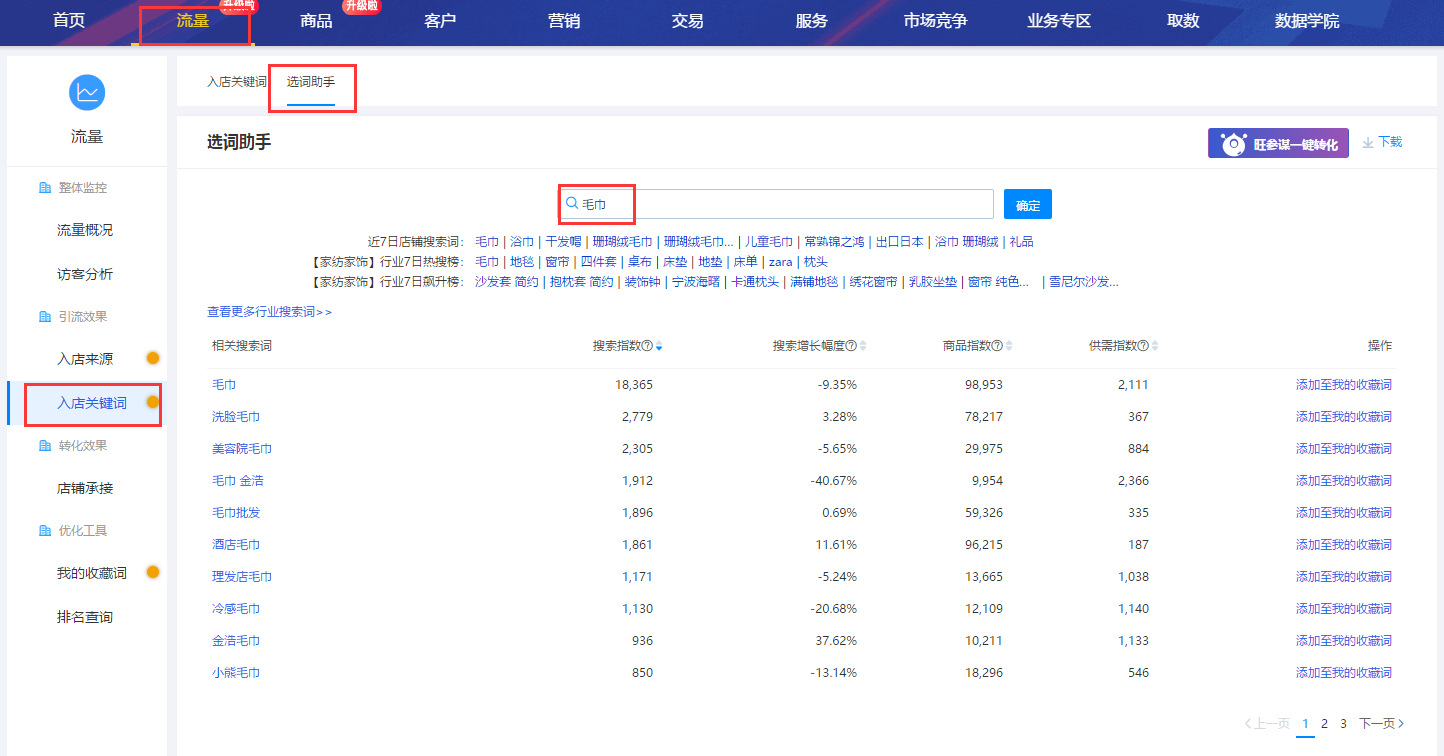Switch to the 入店关键词 sub-tab
This screenshot has height=756, width=1444.
(237, 82)
